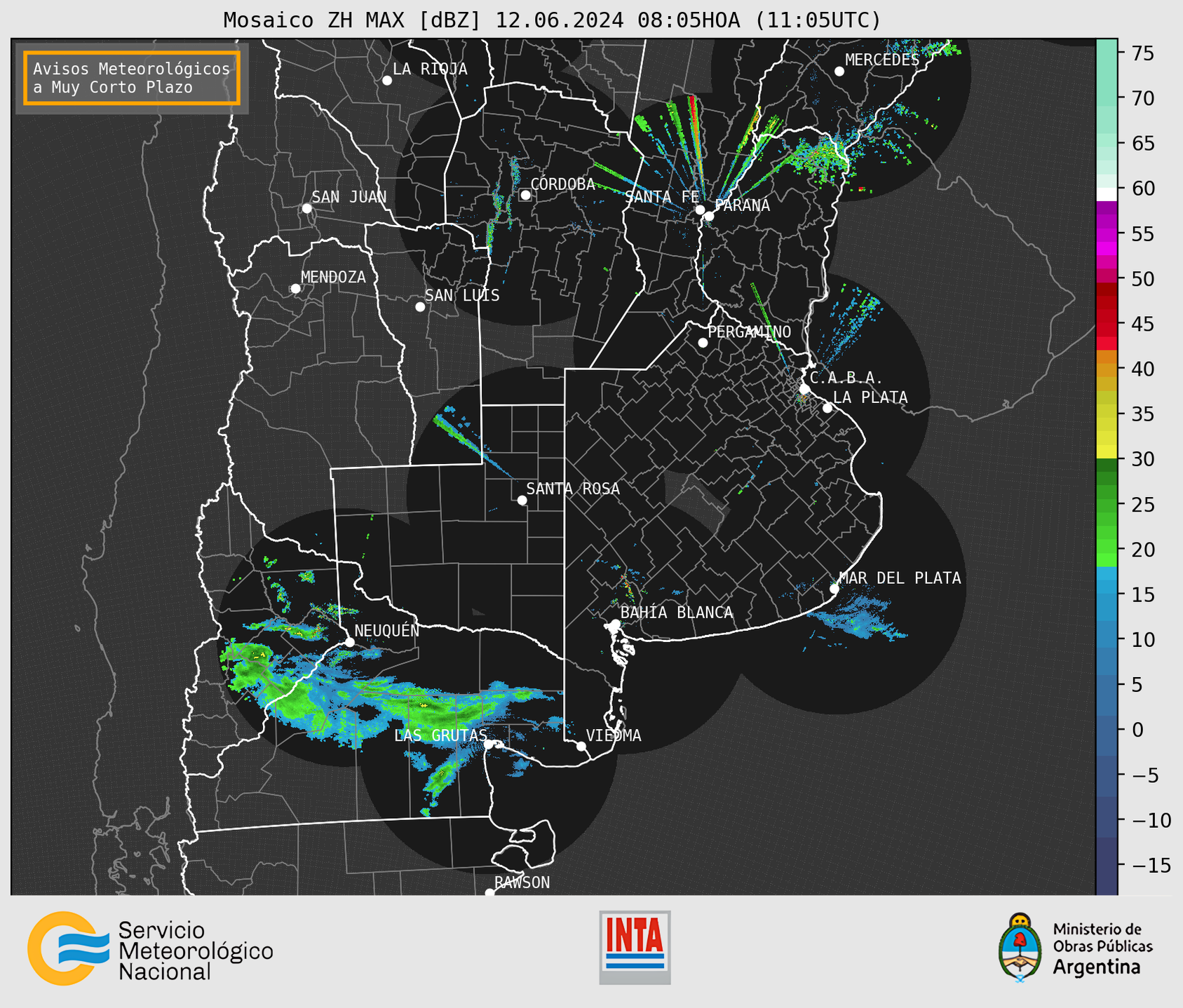Click the LAS GRUTAS marker dot
Viewport: 1183px width, 1008px height.
pyautogui.click(x=489, y=744)
